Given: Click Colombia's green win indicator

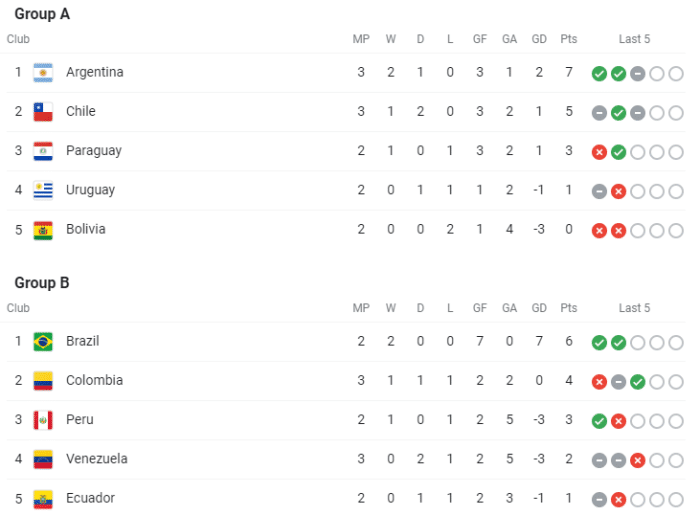Looking at the screenshot, I should [638, 382].
